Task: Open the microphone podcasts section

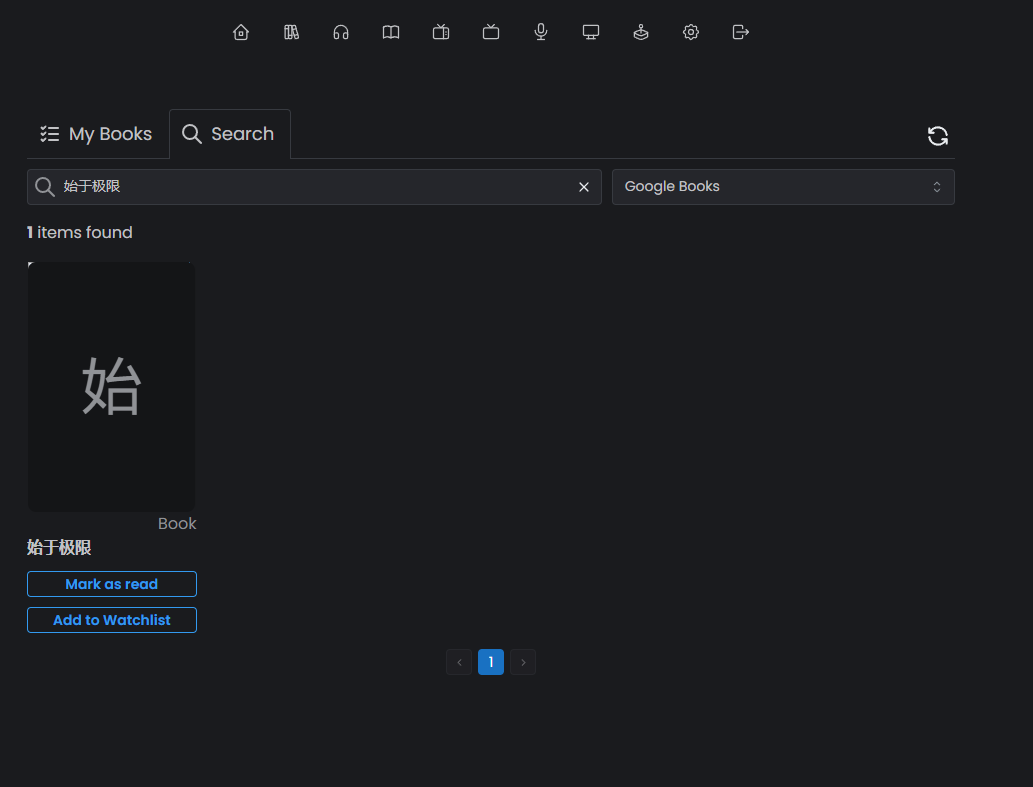Action: pos(541,32)
